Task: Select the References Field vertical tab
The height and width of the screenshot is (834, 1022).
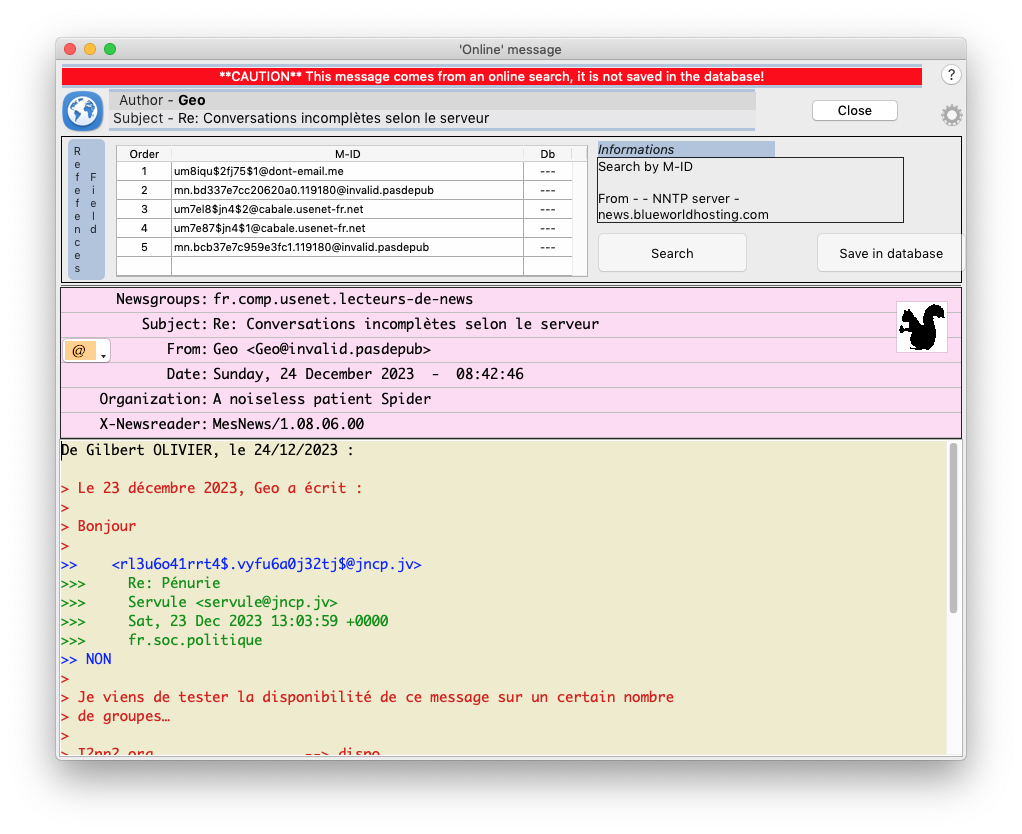Action: (86, 209)
